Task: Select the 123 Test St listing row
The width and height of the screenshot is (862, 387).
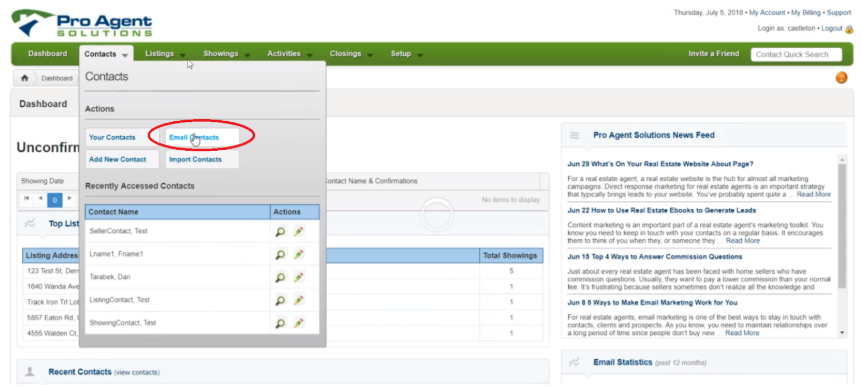Action: (283, 271)
